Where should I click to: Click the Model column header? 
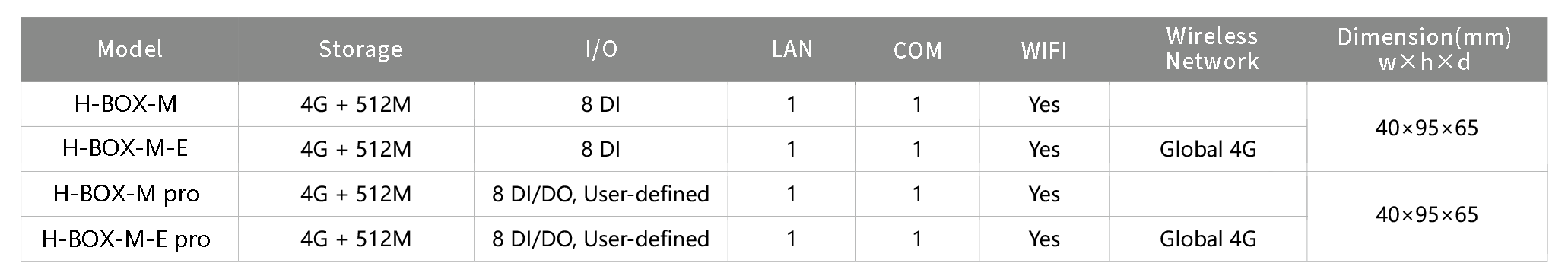tap(129, 49)
